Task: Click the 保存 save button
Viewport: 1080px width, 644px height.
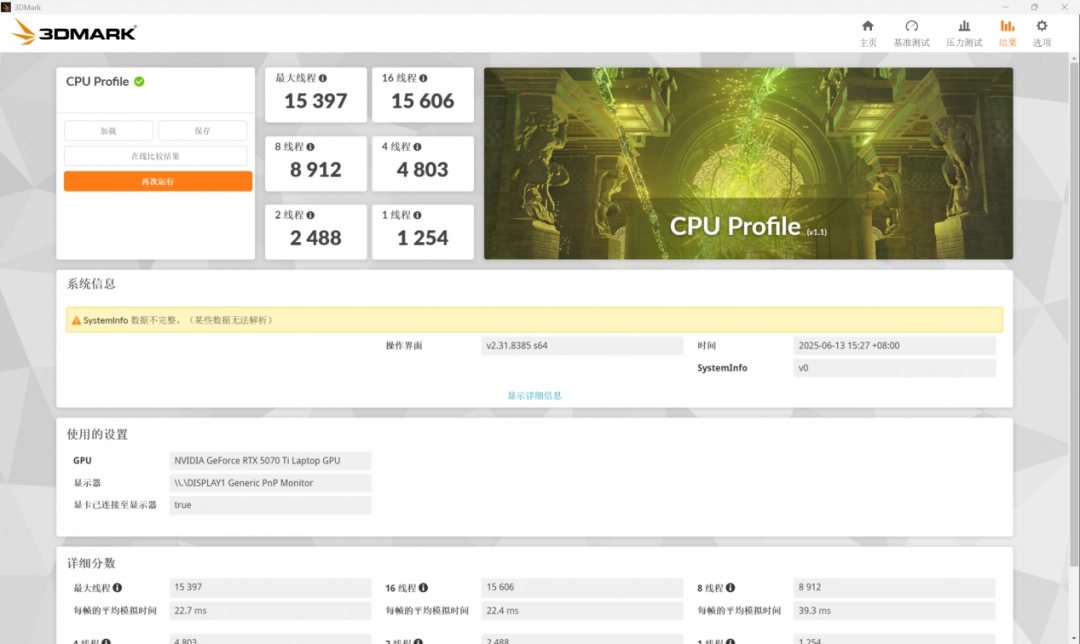Action: (202, 131)
